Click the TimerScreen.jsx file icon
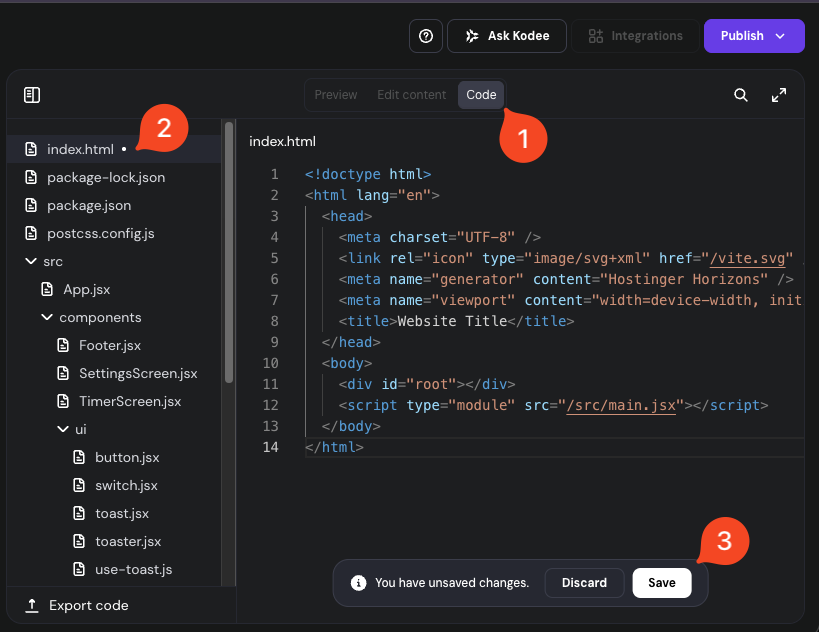 click(x=63, y=401)
